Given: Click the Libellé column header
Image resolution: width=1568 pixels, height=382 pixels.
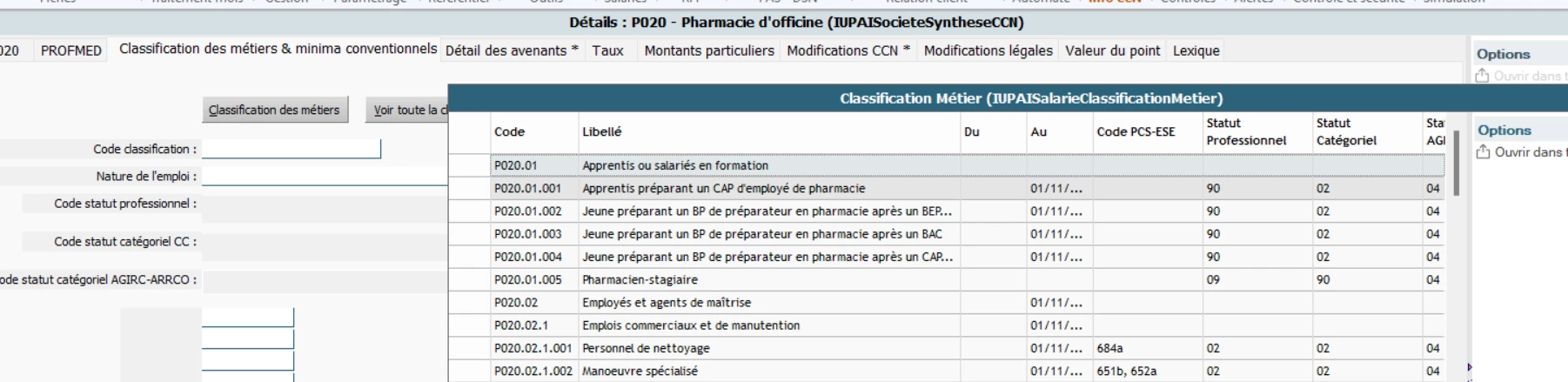Looking at the screenshot, I should pyautogui.click(x=602, y=132).
